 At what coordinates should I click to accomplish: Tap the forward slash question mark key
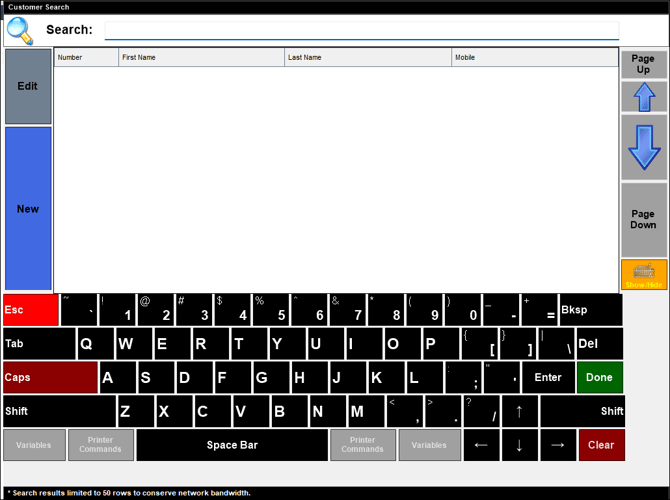pyautogui.click(x=481, y=411)
